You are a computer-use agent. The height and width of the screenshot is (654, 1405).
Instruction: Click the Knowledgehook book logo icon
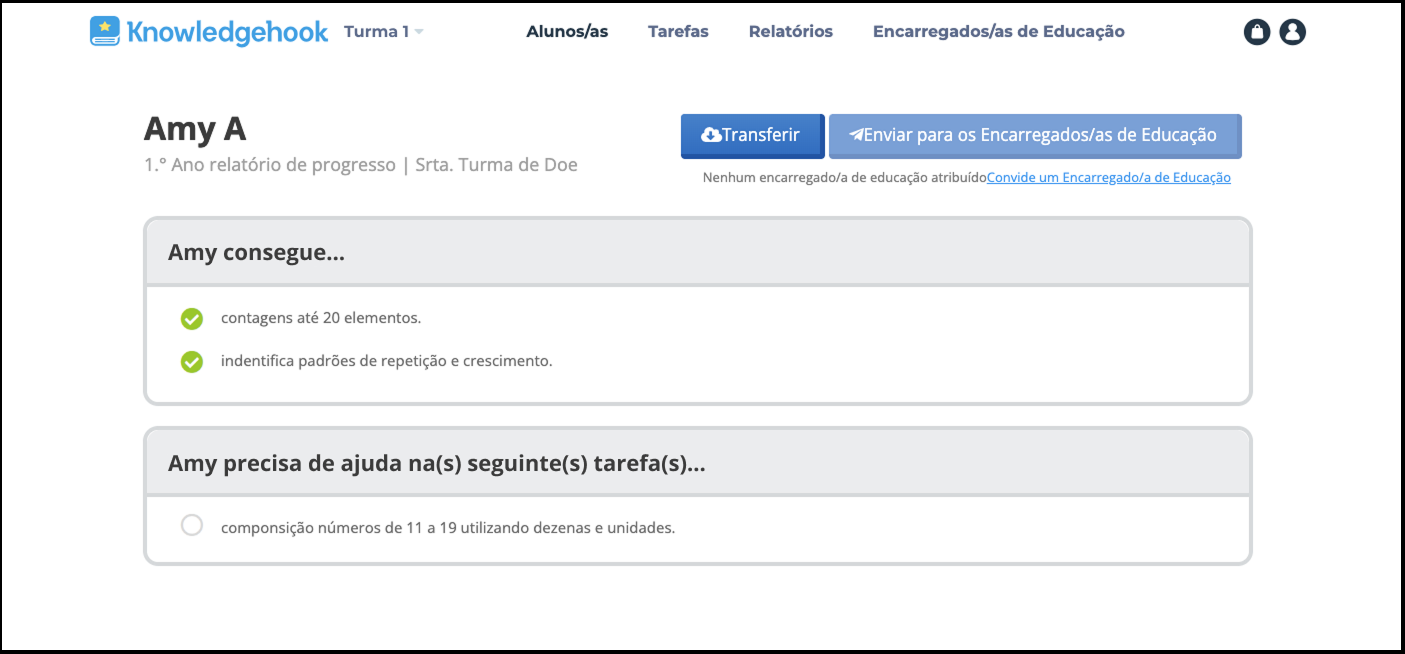pos(104,31)
